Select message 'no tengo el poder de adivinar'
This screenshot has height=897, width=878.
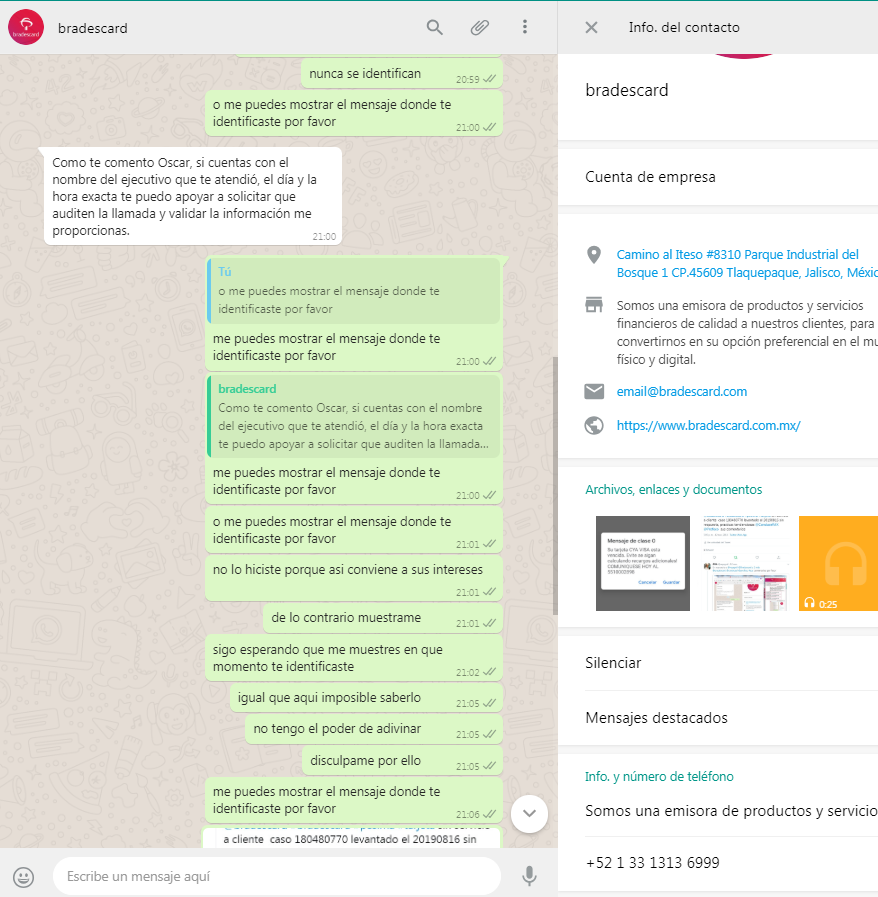(374, 729)
